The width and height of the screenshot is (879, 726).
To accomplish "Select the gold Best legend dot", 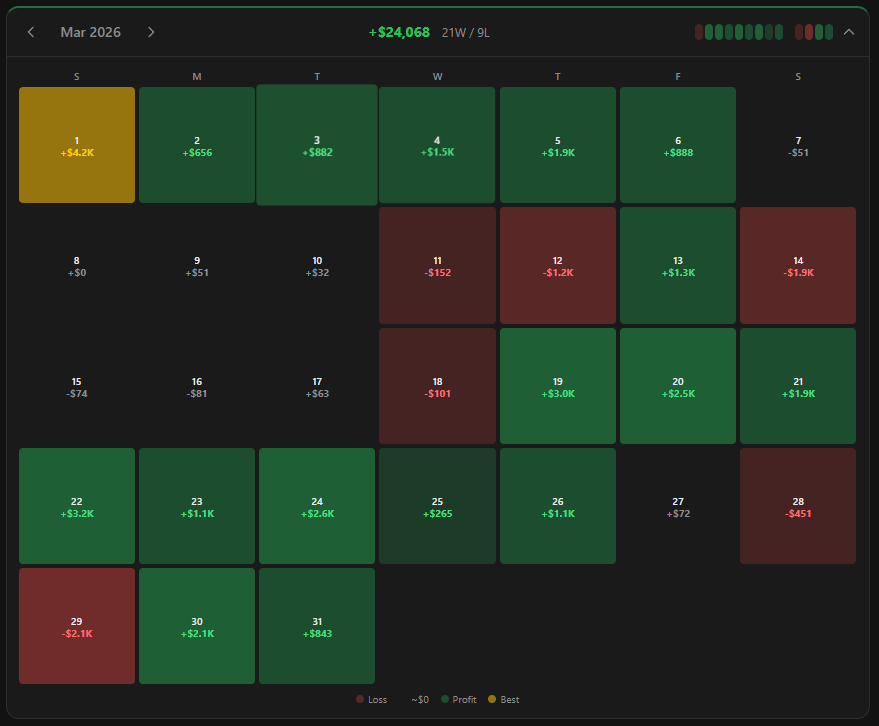I will coord(491,699).
